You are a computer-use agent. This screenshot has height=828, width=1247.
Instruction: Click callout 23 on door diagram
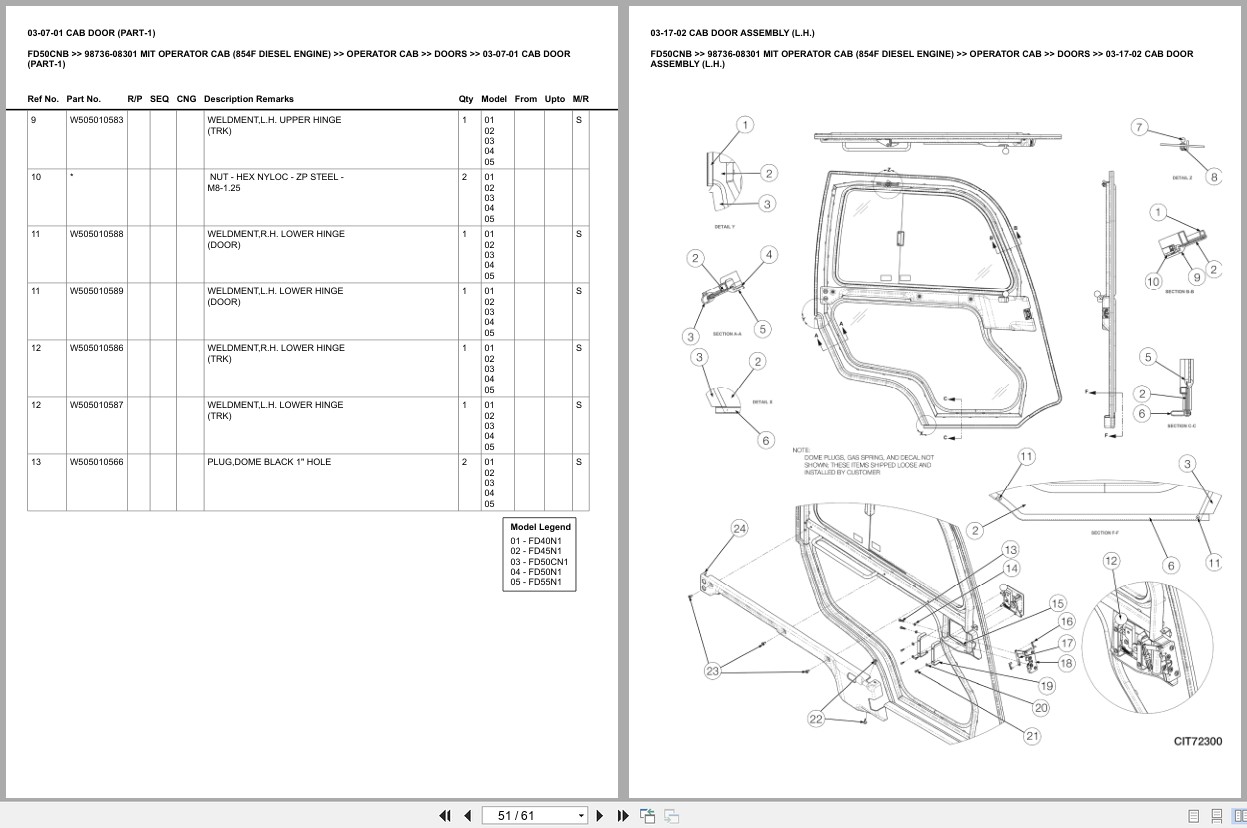pos(712,671)
